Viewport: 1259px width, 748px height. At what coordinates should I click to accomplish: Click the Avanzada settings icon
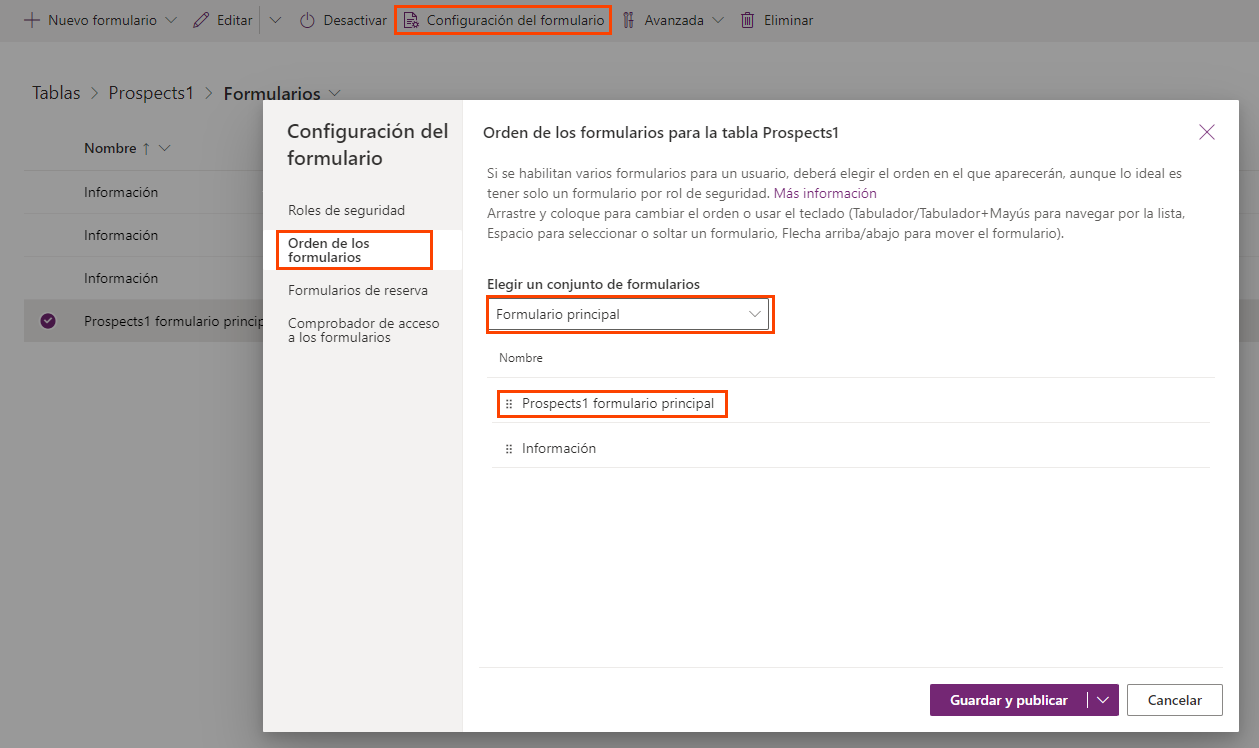(629, 19)
